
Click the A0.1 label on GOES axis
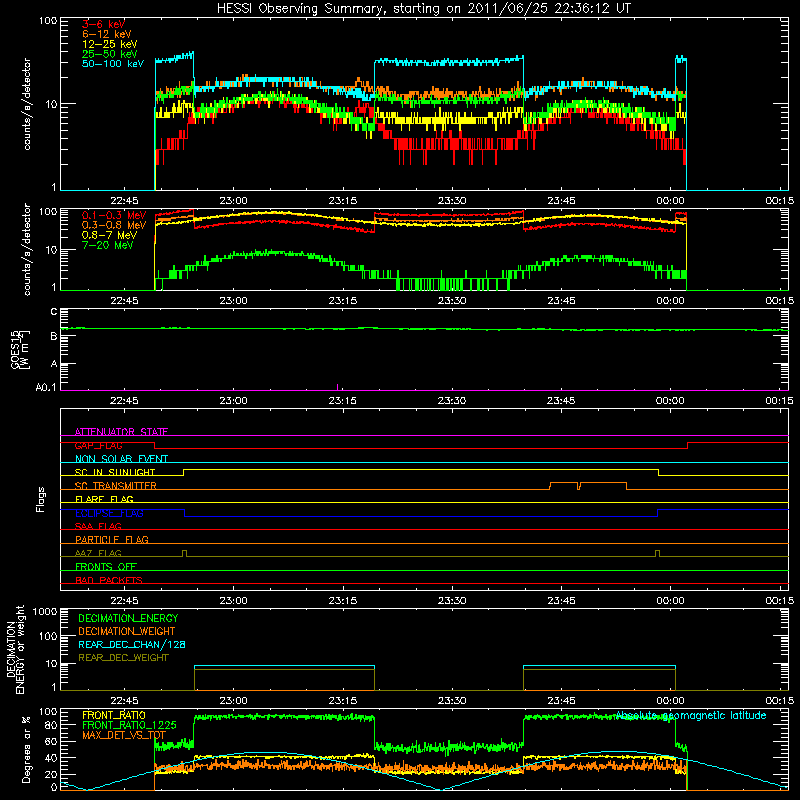point(46,387)
